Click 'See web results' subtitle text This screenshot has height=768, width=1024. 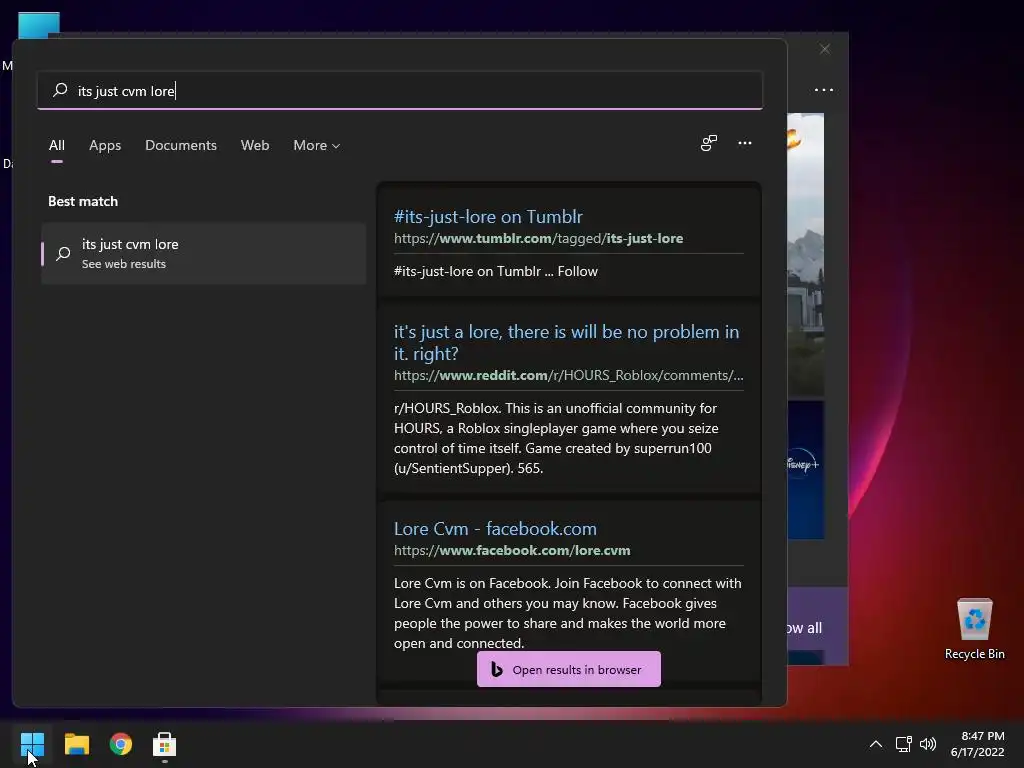pos(123,264)
